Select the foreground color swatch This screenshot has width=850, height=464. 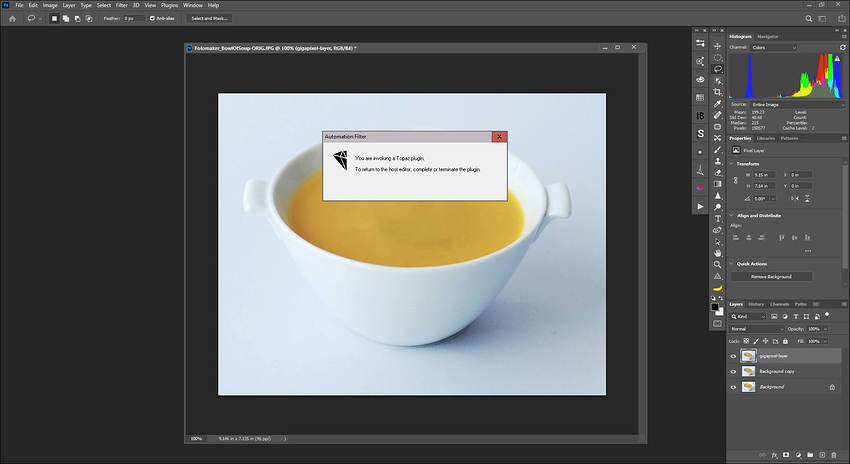click(x=715, y=307)
